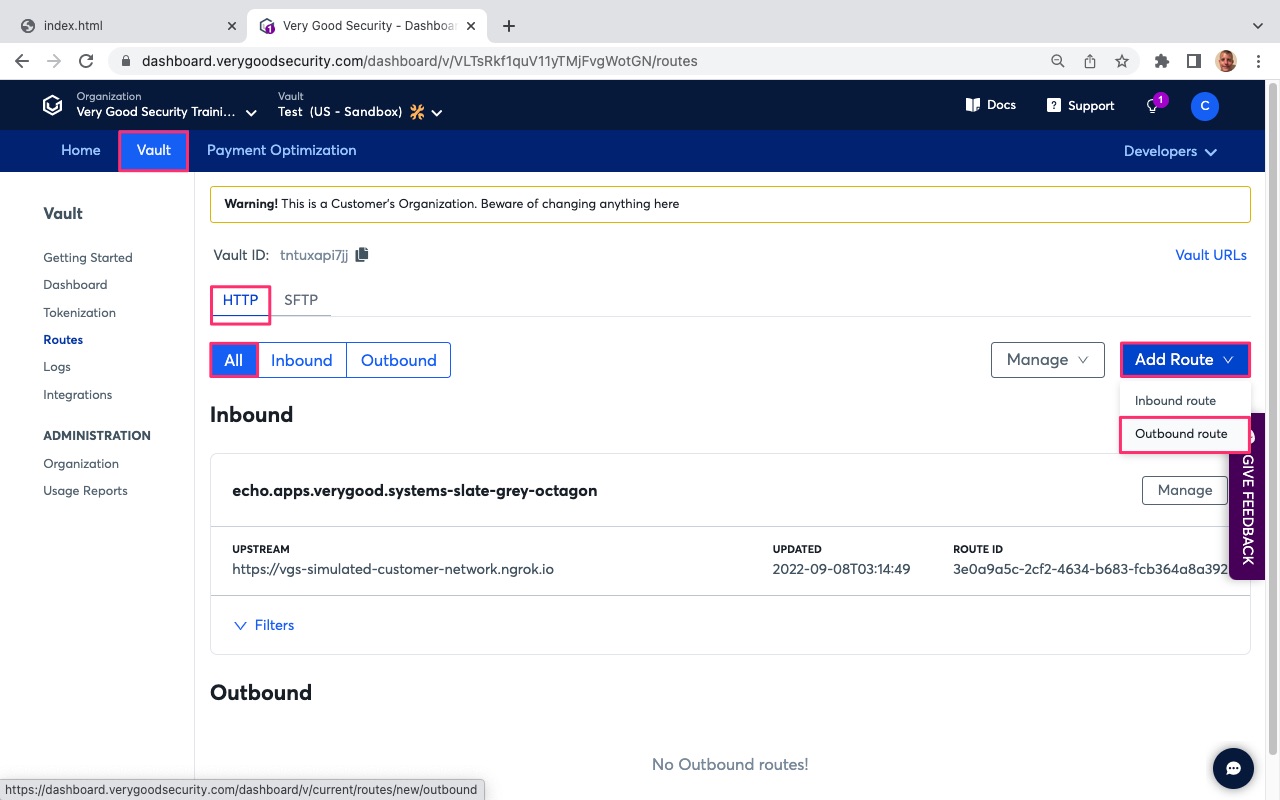Click upstream URL https://vgs-simulated-customer-network.ngrok.io
The image size is (1280, 800).
point(393,569)
